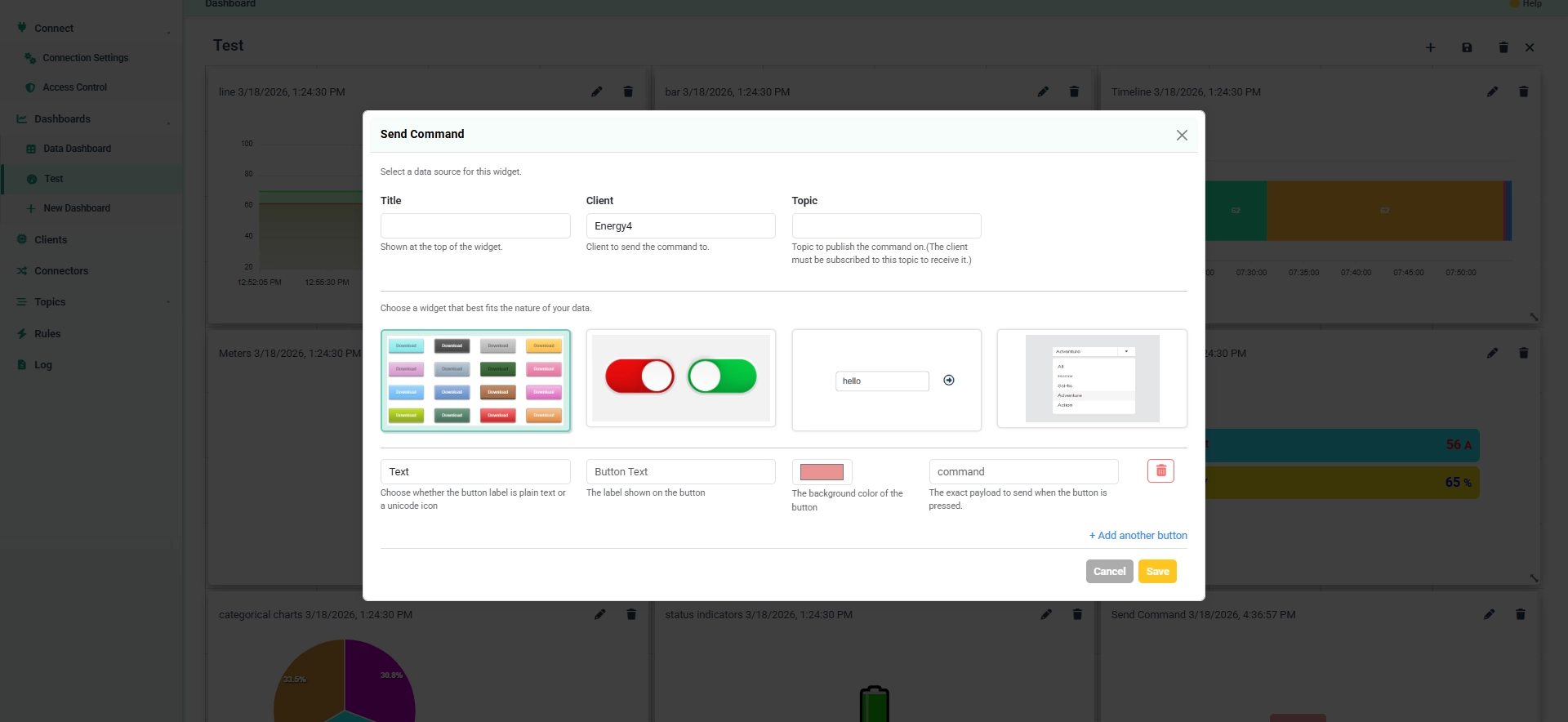The width and height of the screenshot is (1568, 722).
Task: Click the Title input field
Action: [475, 226]
